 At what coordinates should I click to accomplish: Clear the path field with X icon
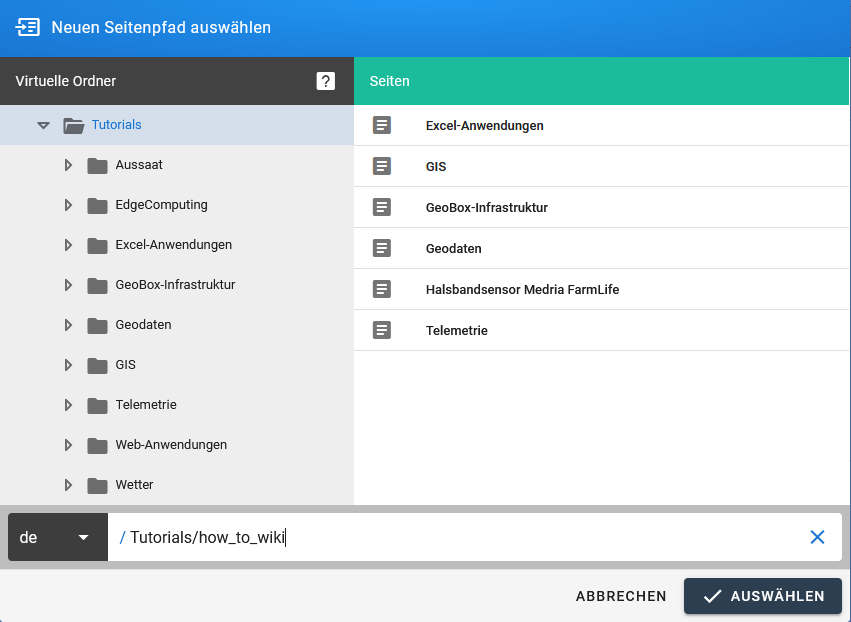pos(817,537)
